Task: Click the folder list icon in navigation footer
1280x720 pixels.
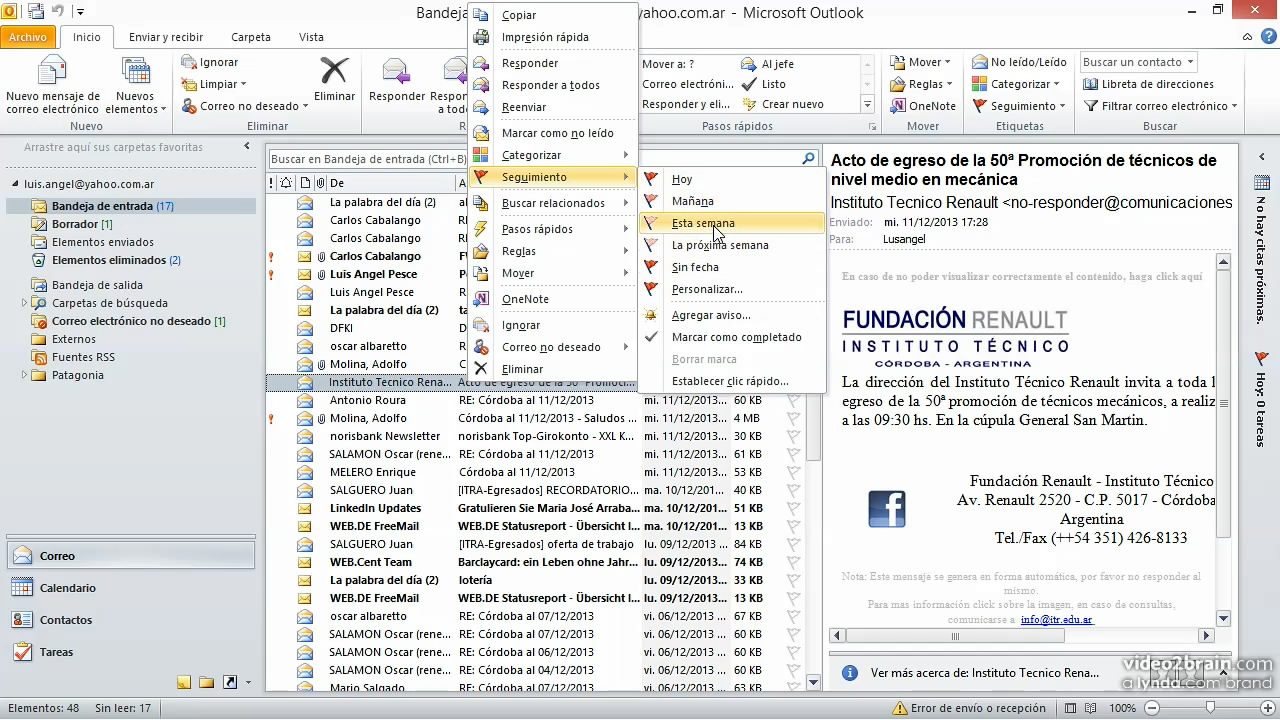Action: tap(207, 683)
